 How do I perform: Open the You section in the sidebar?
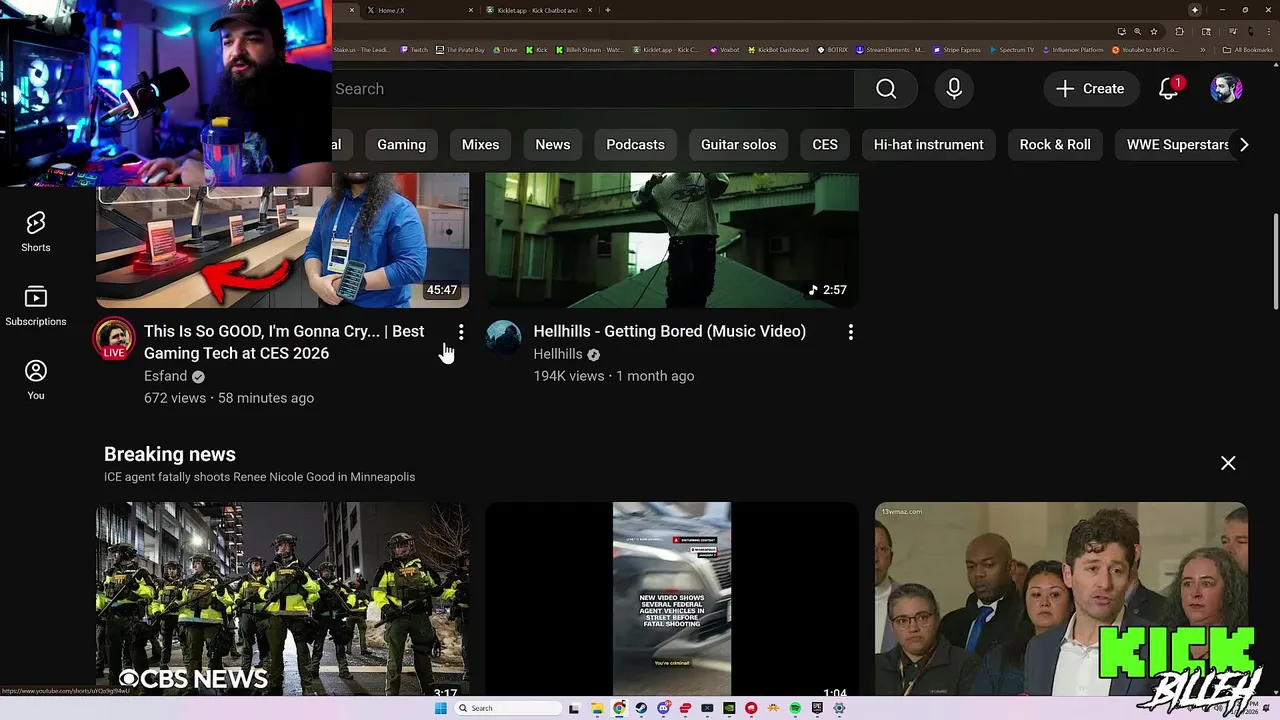36,380
